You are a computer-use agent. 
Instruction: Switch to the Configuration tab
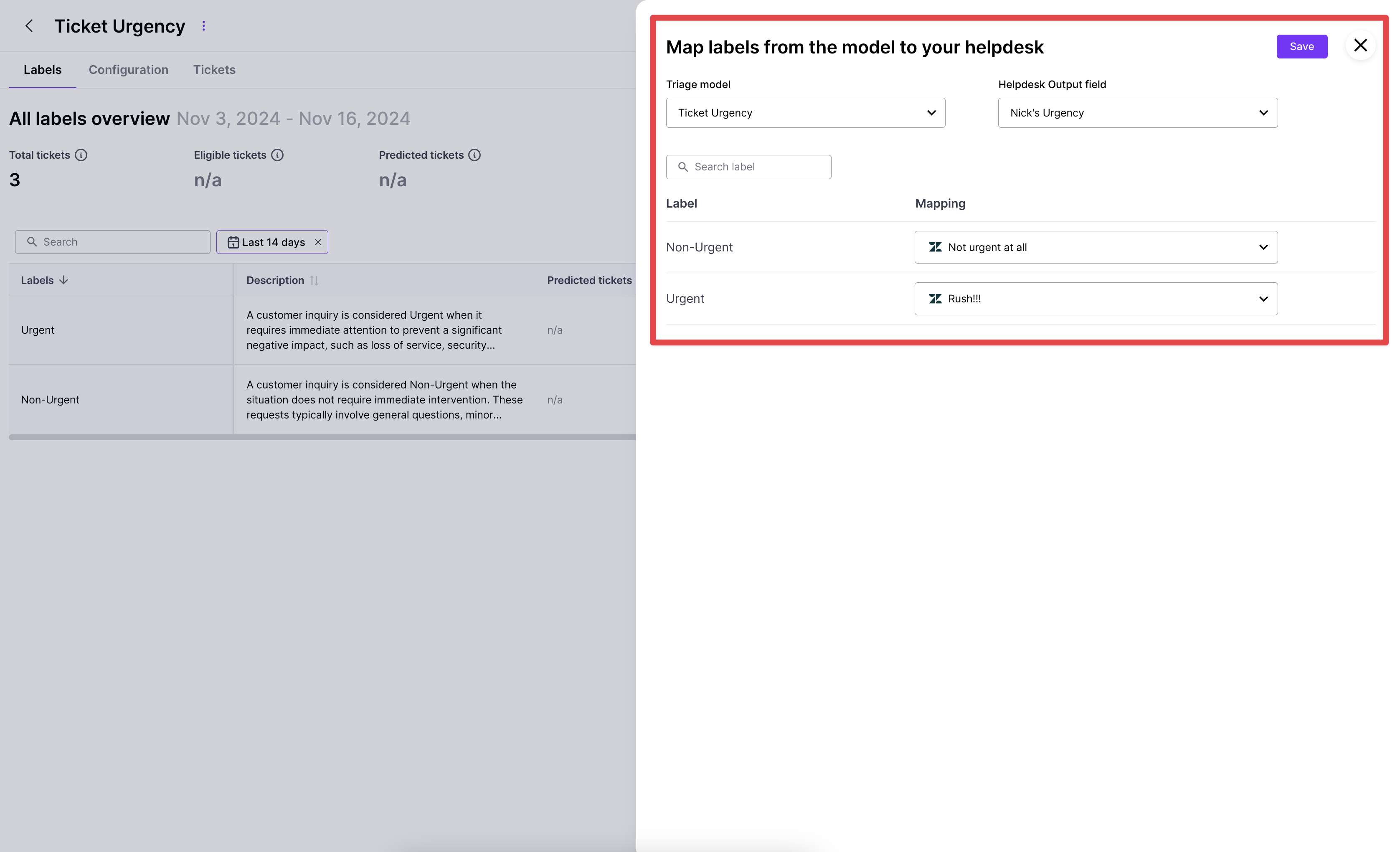pyautogui.click(x=128, y=70)
